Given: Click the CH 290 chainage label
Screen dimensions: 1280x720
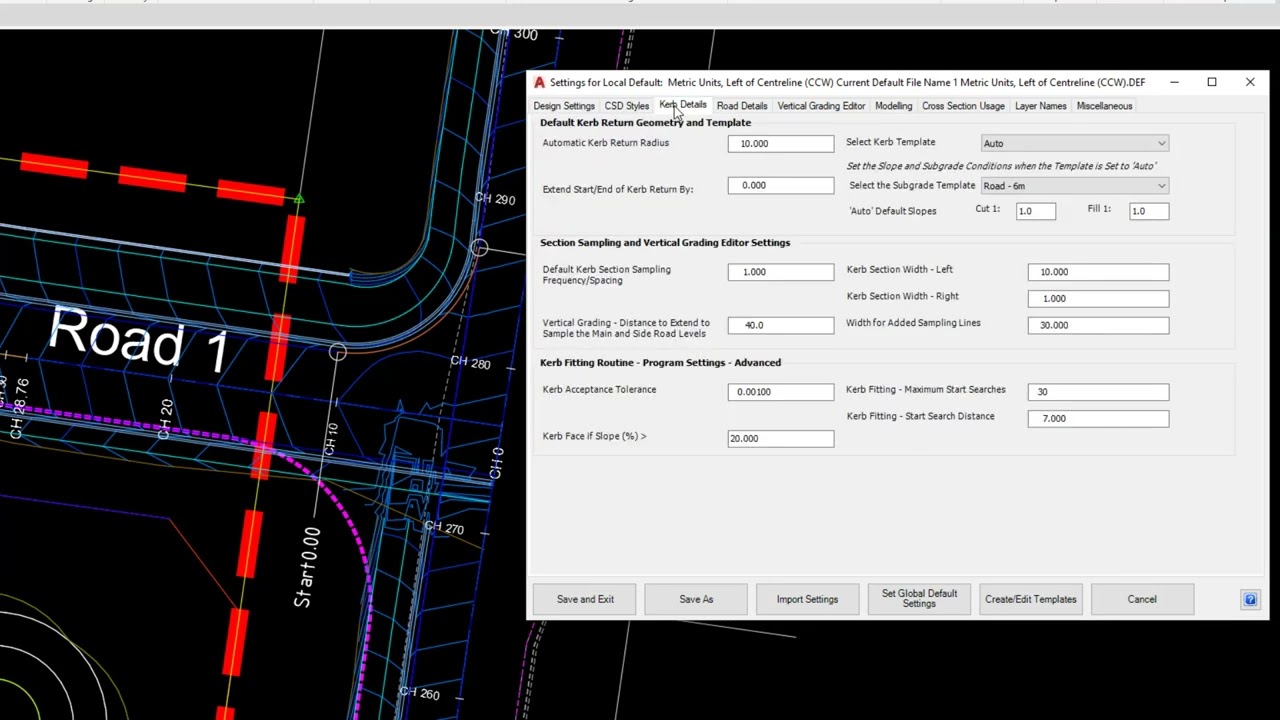Looking at the screenshot, I should tap(495, 198).
